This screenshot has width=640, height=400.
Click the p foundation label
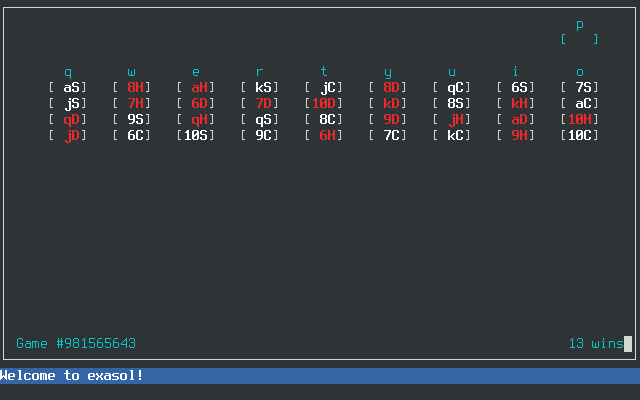coord(580,25)
